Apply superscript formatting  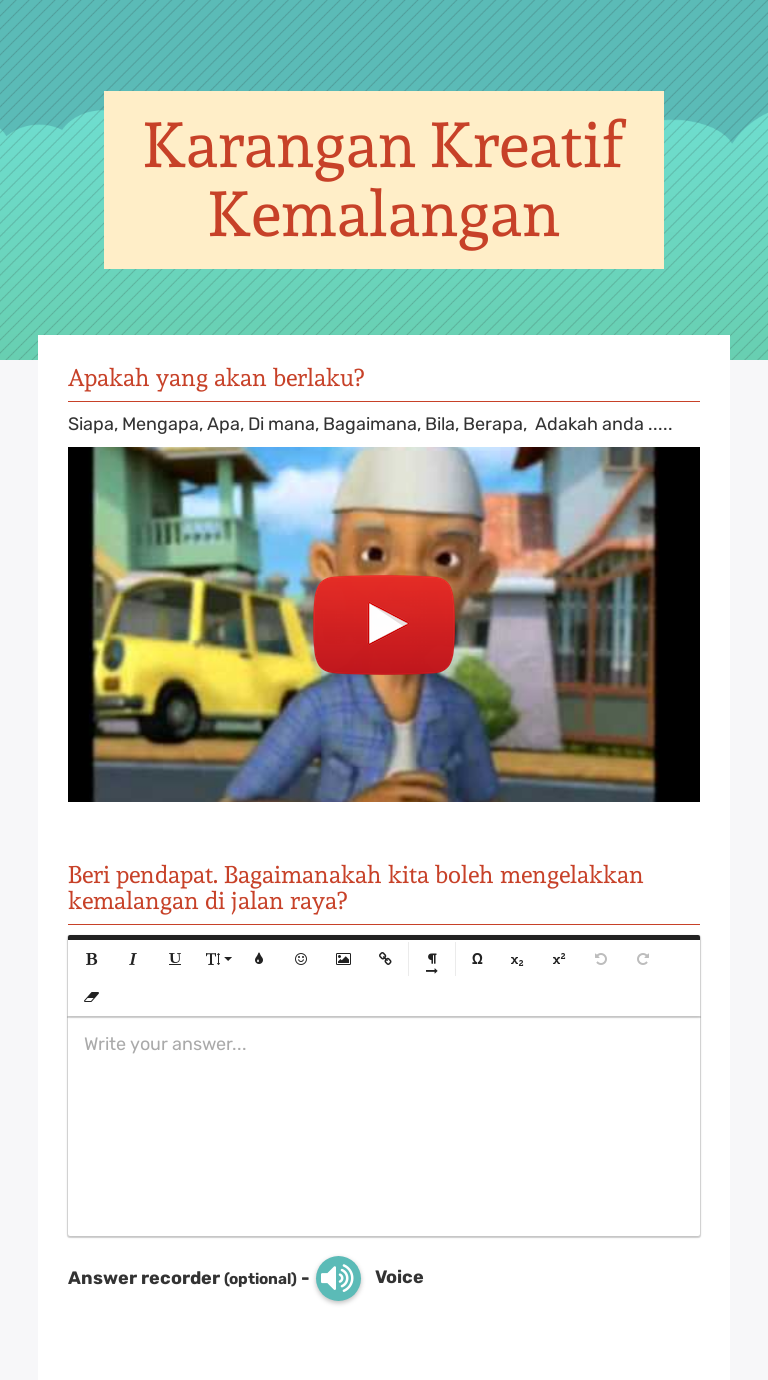pyautogui.click(x=559, y=959)
